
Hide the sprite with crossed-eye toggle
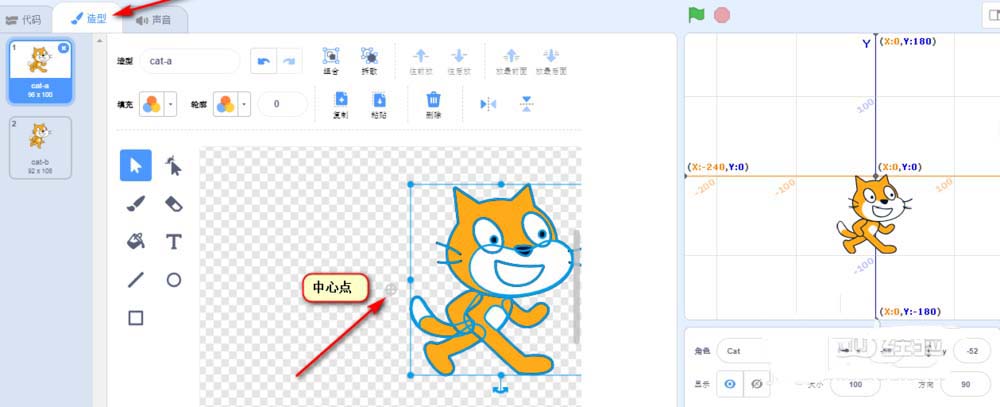pyautogui.click(x=757, y=383)
